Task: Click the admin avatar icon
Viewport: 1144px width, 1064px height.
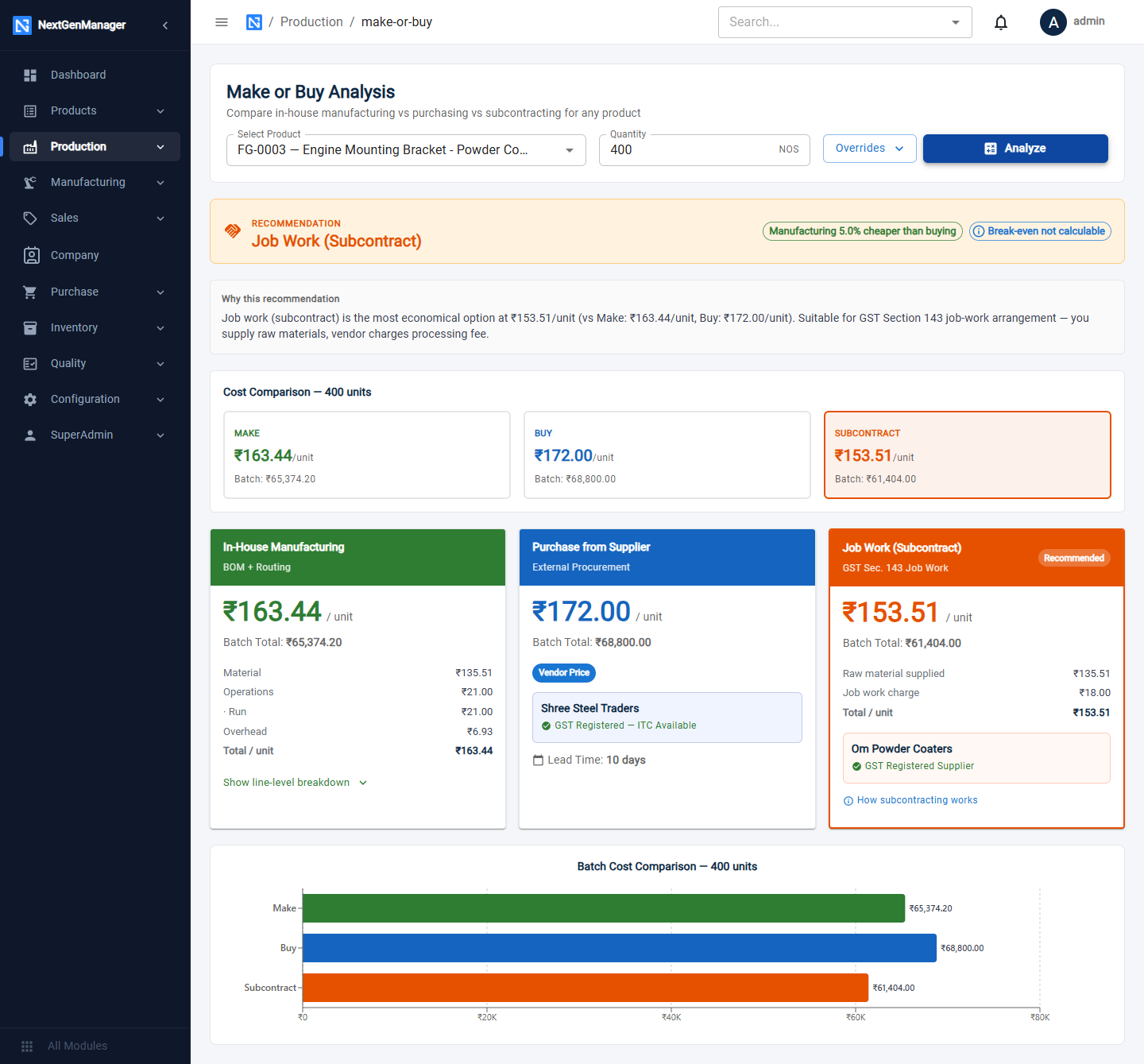Action: click(1053, 22)
